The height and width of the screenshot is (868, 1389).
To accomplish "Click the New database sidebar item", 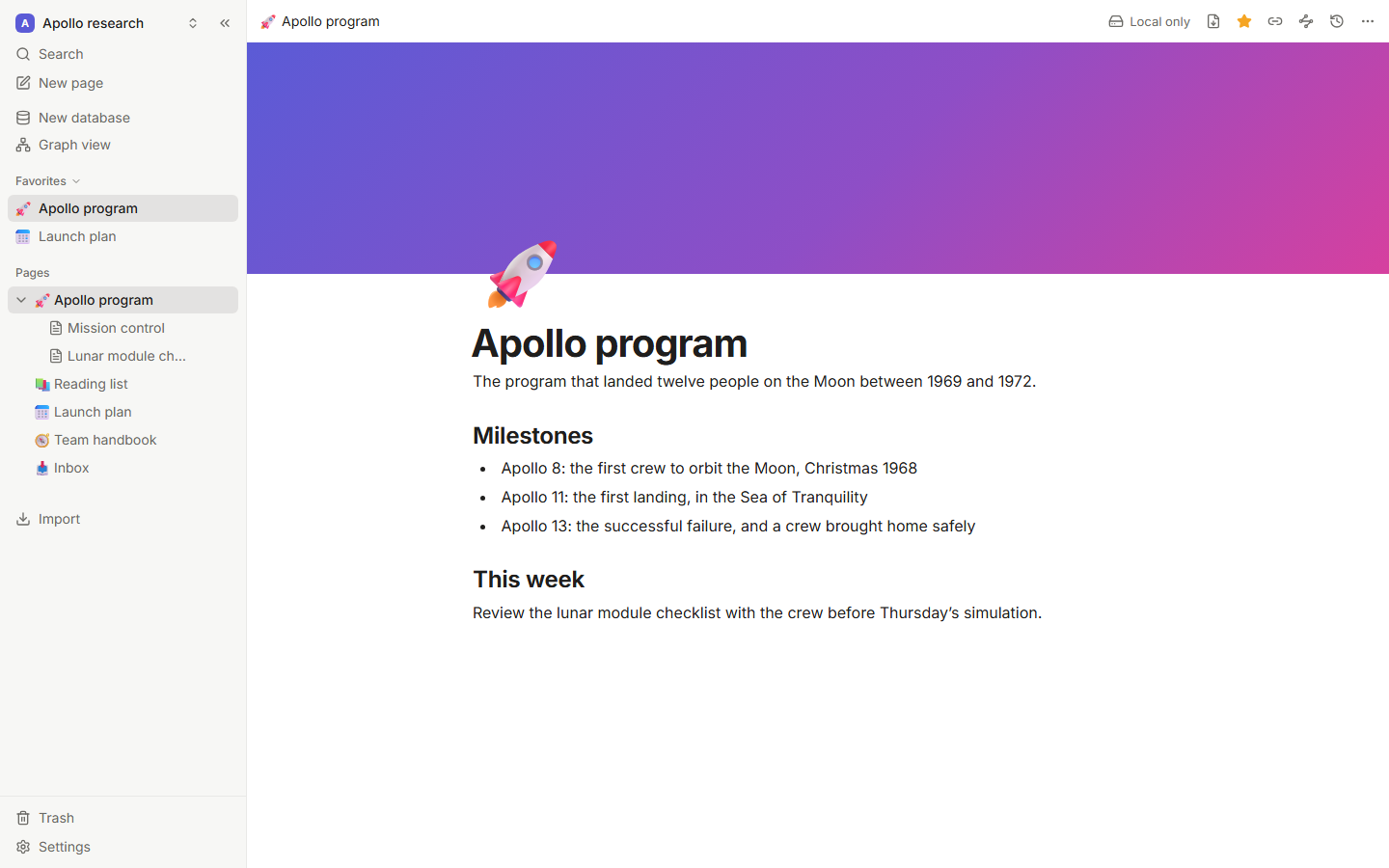I will 123,118.
